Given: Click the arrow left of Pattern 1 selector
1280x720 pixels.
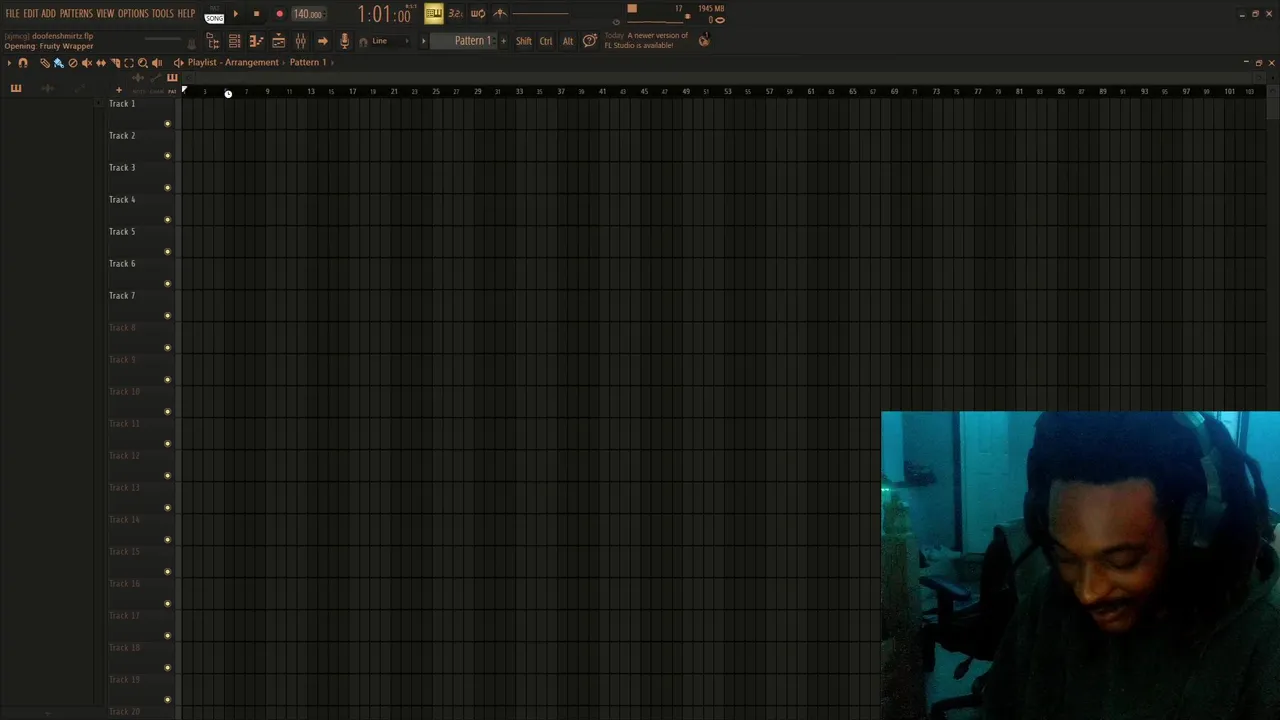Looking at the screenshot, I should tap(423, 41).
